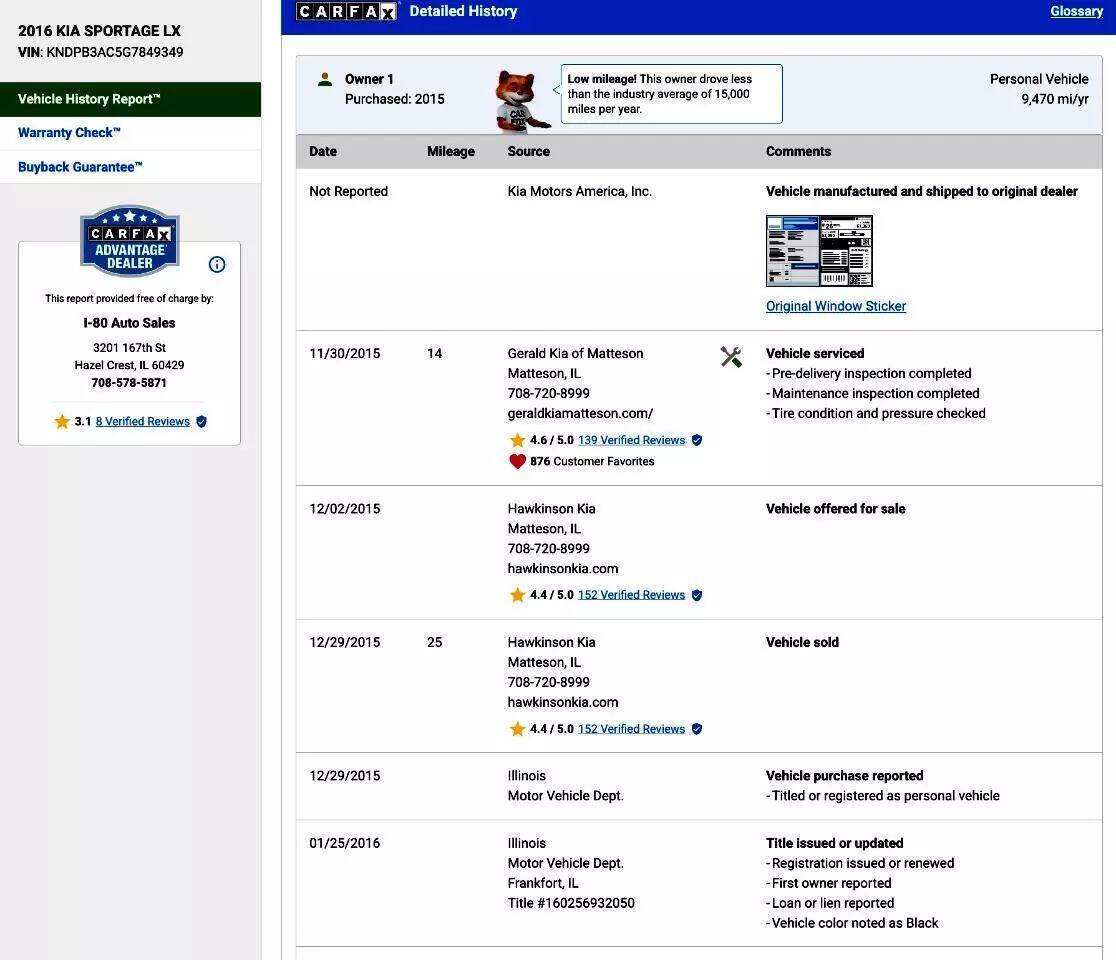Click star icon in 12/02/2015 Hawkinson Kia entry
1116x960 pixels.
[x=517, y=595]
